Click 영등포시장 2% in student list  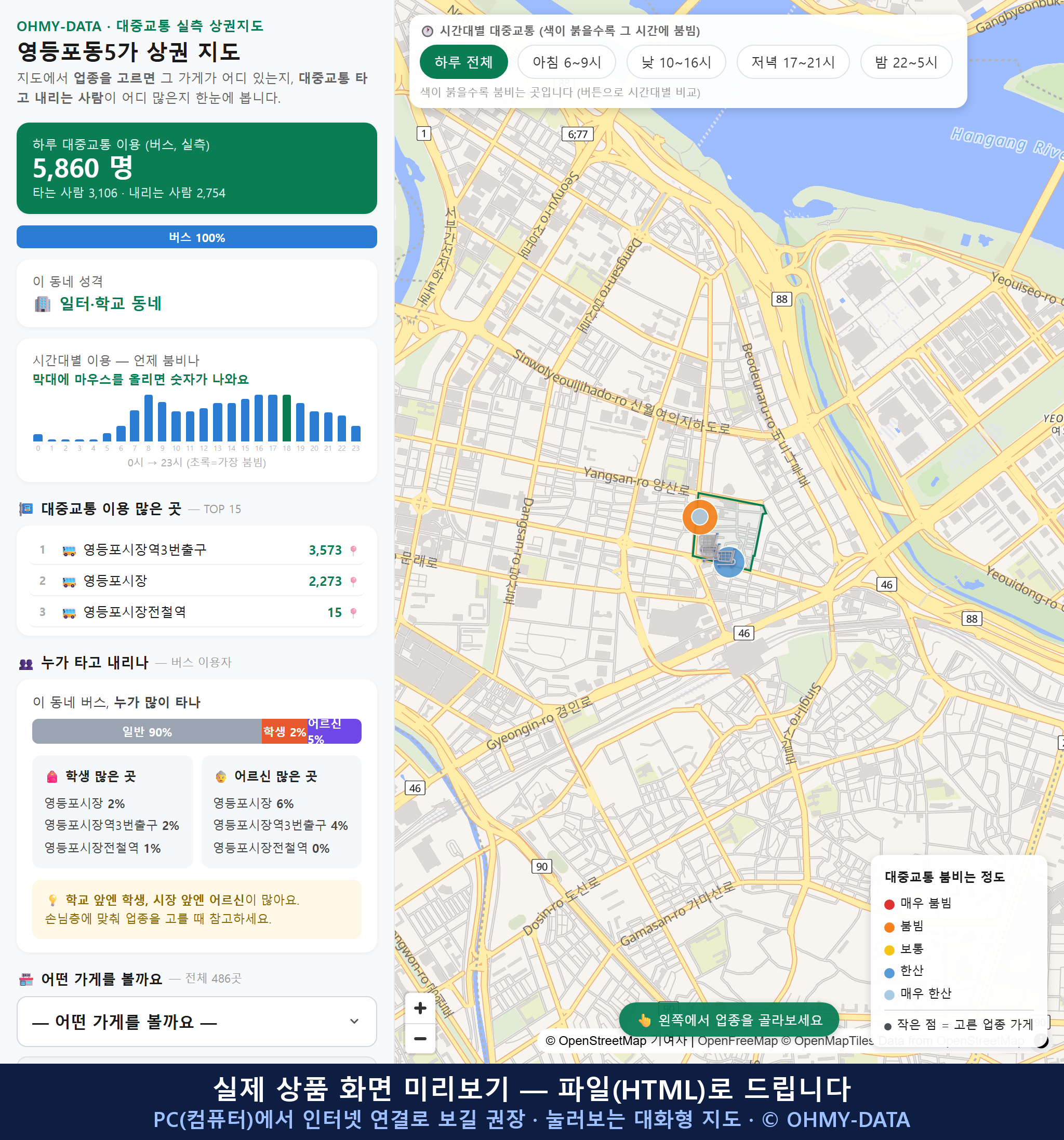[84, 803]
